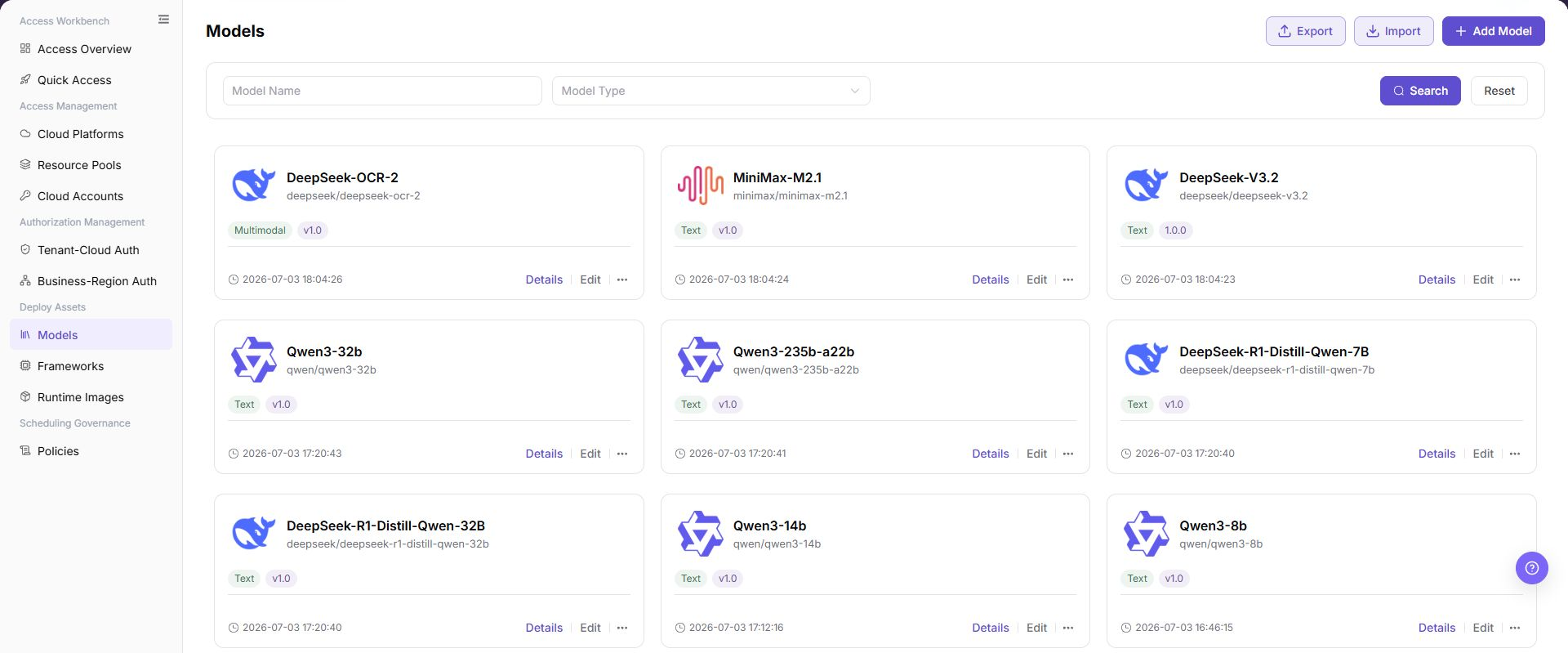Edit the Qwen3-14b model
Screen dimensions: 1568x653
click(1036, 628)
